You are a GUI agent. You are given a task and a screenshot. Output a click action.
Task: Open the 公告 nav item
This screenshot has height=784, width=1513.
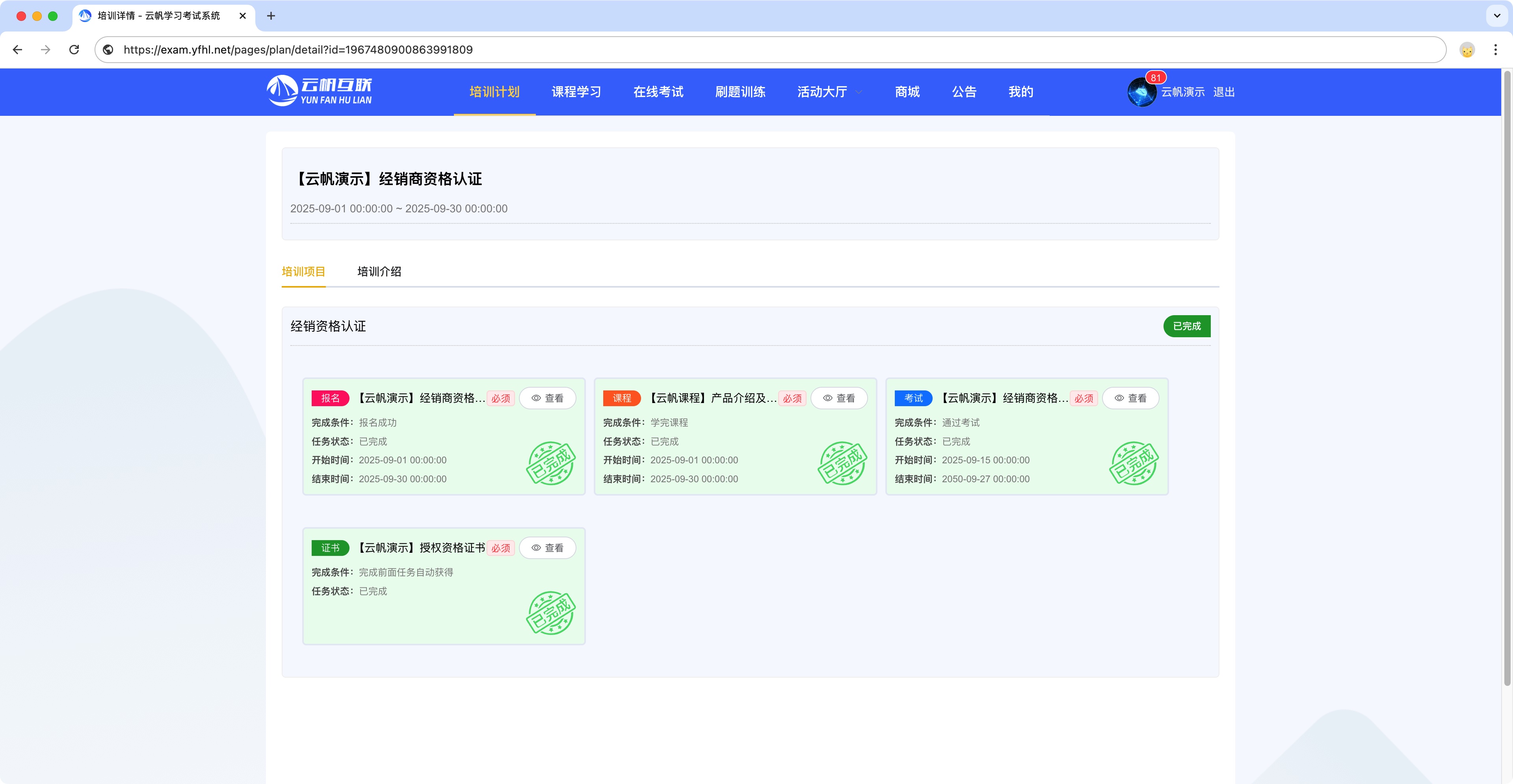(x=964, y=92)
